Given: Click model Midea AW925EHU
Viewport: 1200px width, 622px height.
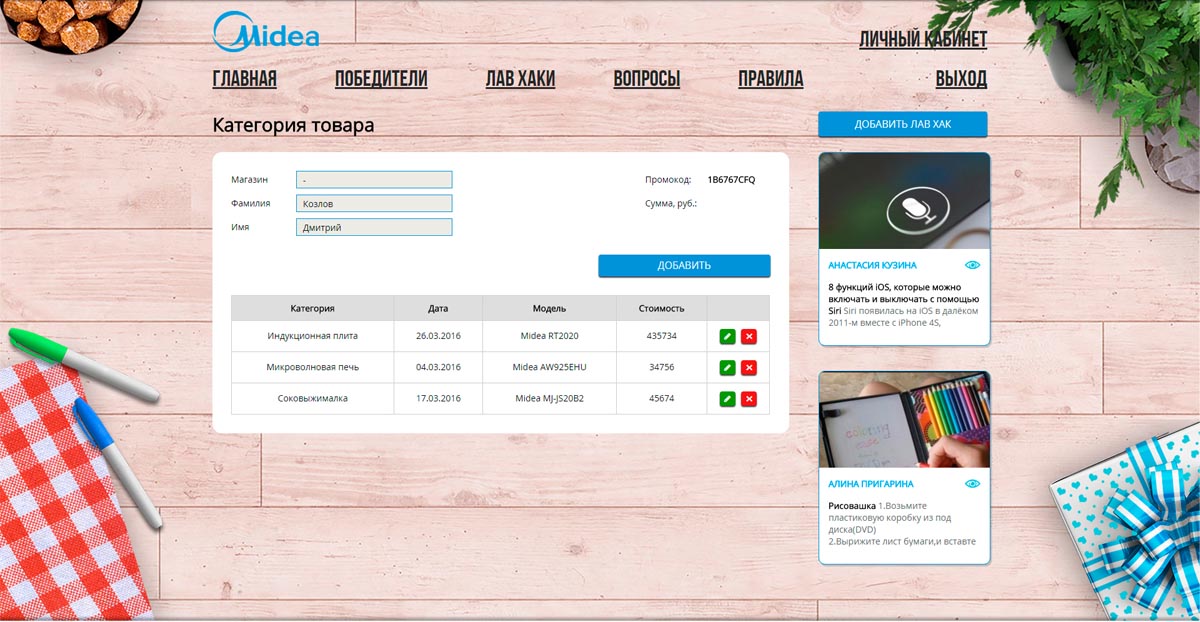Looking at the screenshot, I should [x=549, y=368].
